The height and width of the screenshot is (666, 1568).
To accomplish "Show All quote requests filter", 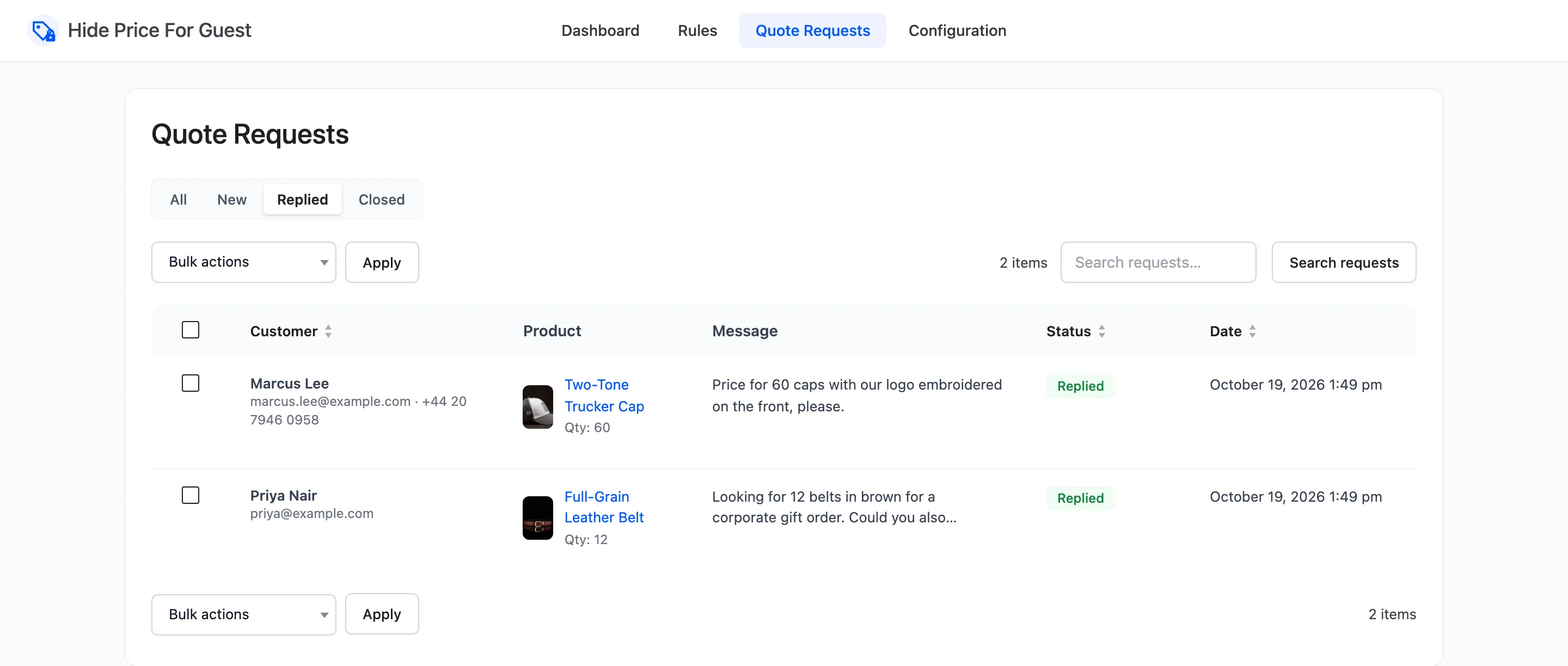I will 179,200.
